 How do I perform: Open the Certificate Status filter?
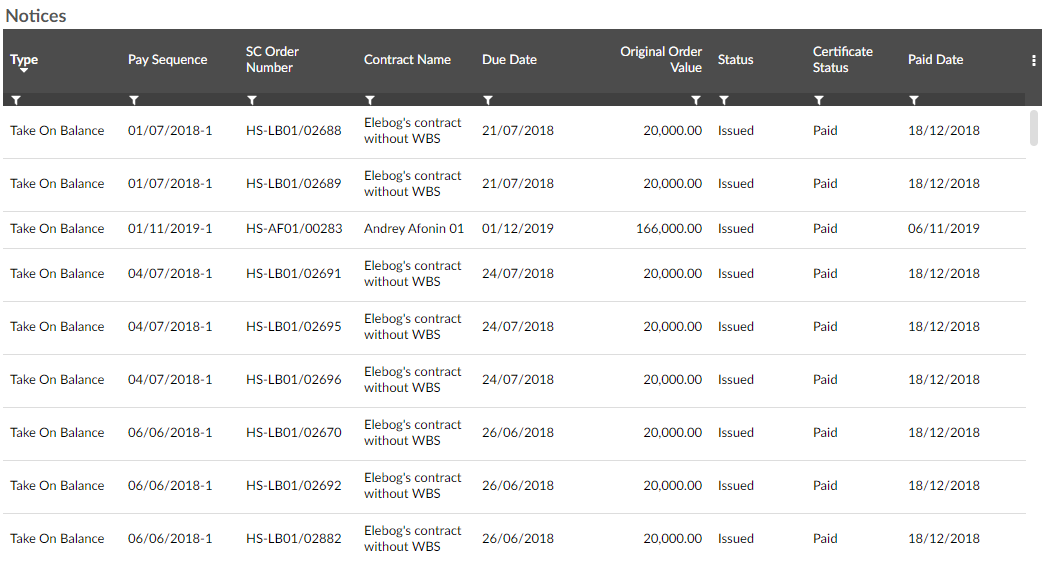pos(819,100)
